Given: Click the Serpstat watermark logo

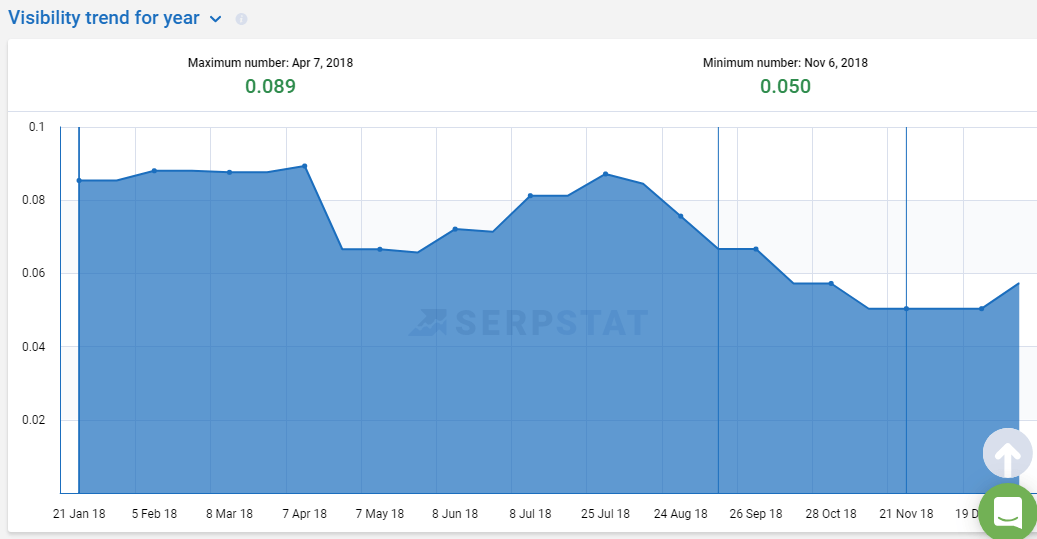Looking at the screenshot, I should click(x=528, y=322).
